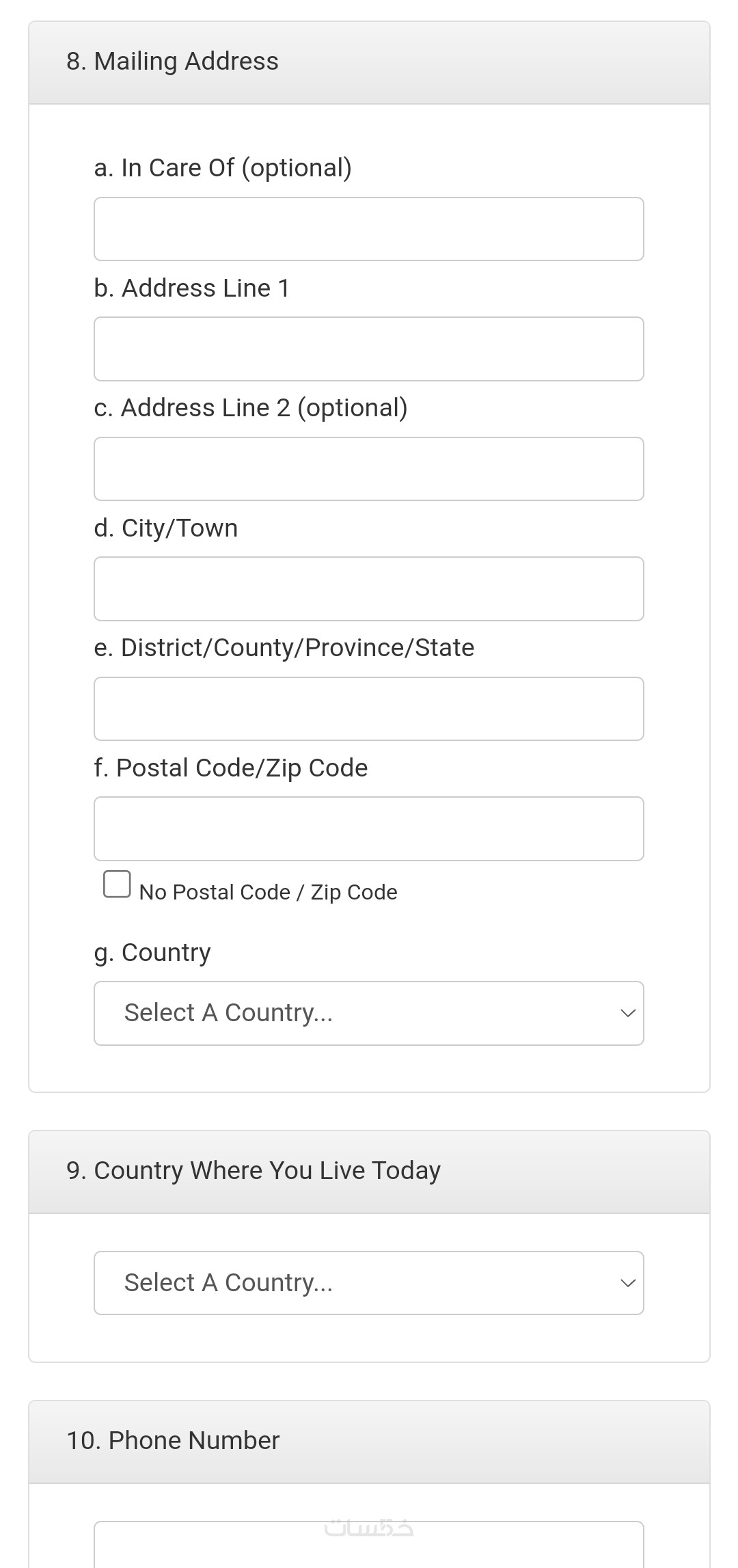Screen dimensions: 738x1568
Task: Click the 'a. In Care Of (optional)' label
Action: pyautogui.click(x=223, y=168)
